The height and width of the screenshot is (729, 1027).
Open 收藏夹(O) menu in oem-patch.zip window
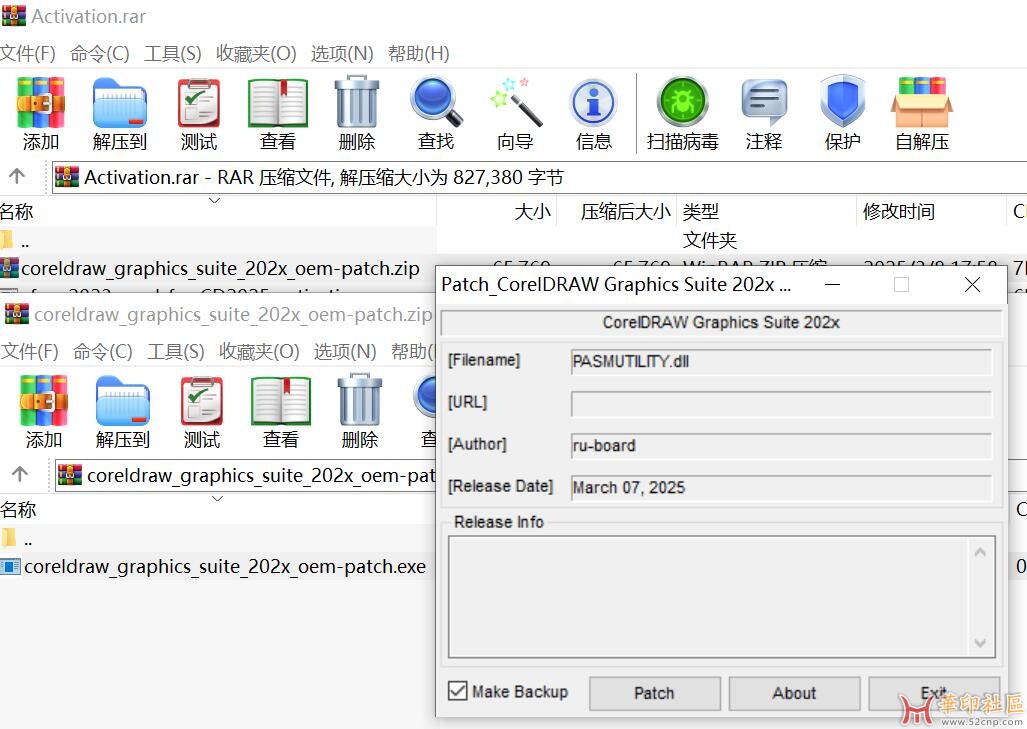259,351
